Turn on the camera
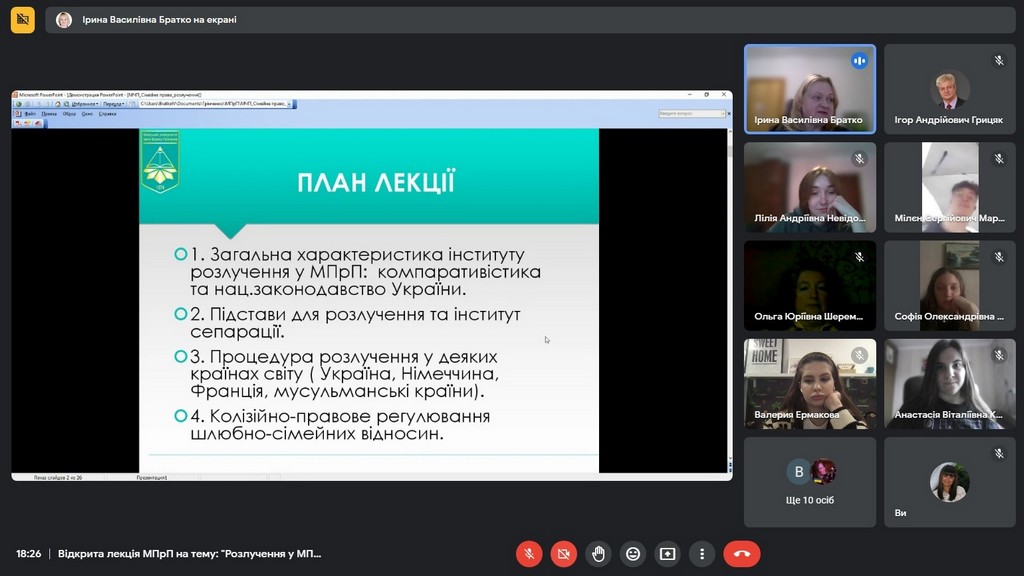This screenshot has width=1024, height=576. (x=564, y=553)
